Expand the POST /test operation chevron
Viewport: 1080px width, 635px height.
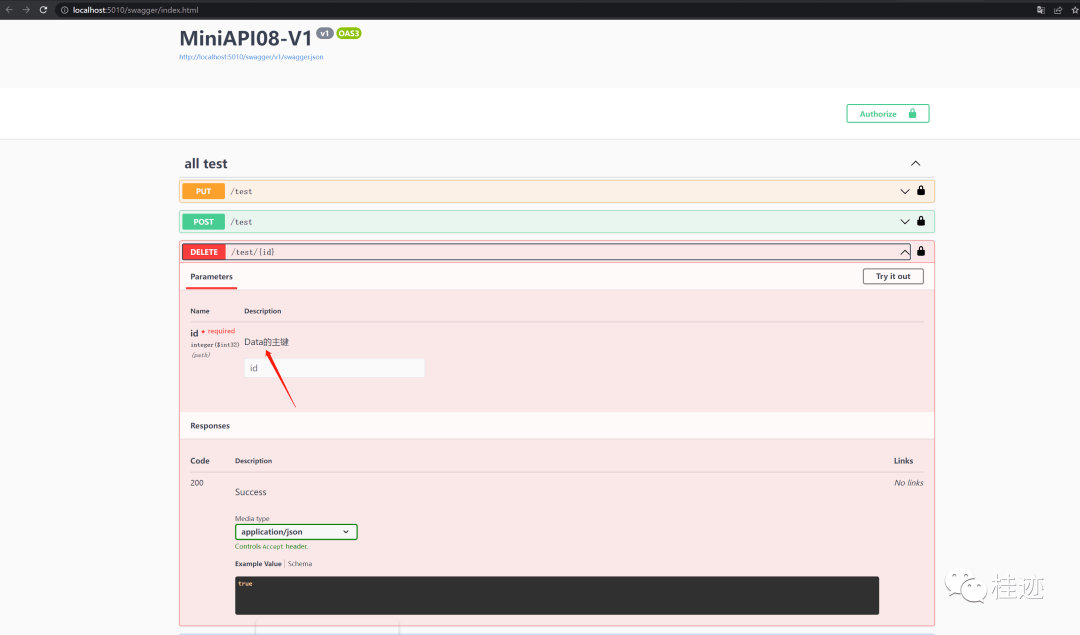[905, 221]
